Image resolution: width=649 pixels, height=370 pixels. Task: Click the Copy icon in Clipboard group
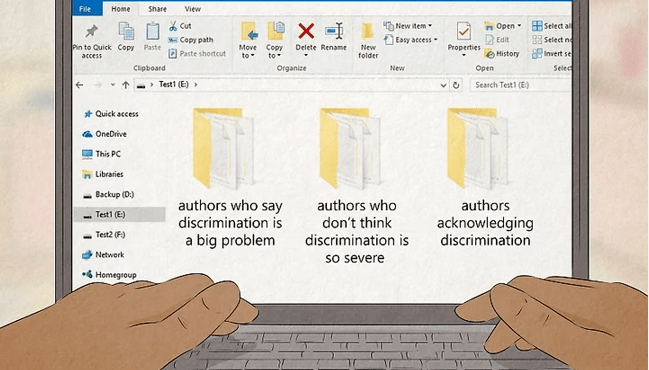[x=126, y=32]
